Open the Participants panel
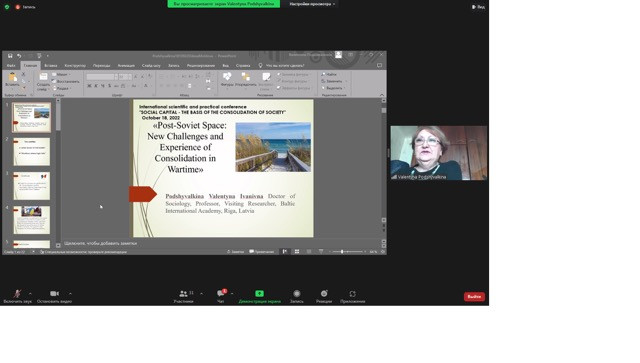Screen dimensions: 640x363 pyautogui.click(x=183, y=296)
